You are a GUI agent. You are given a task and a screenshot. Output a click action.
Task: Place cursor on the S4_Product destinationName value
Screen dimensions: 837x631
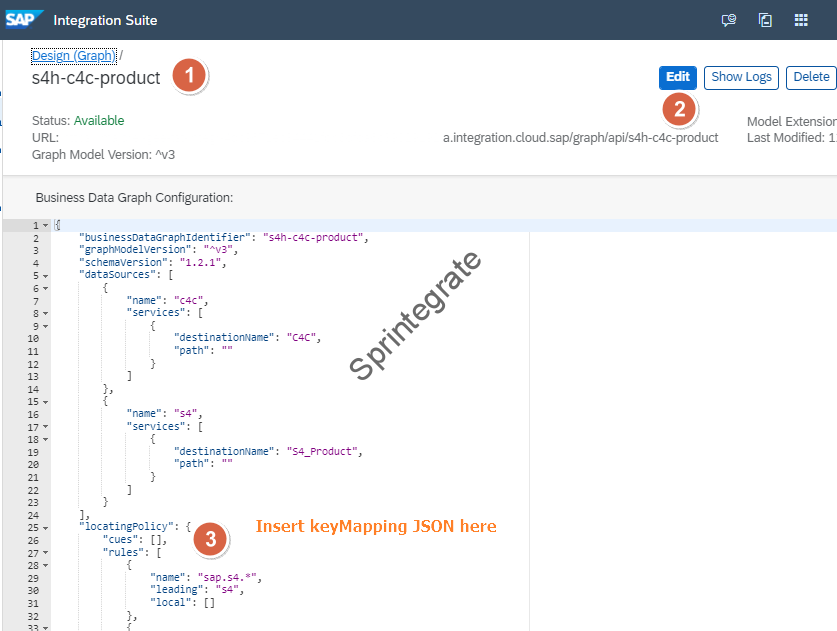coord(323,450)
